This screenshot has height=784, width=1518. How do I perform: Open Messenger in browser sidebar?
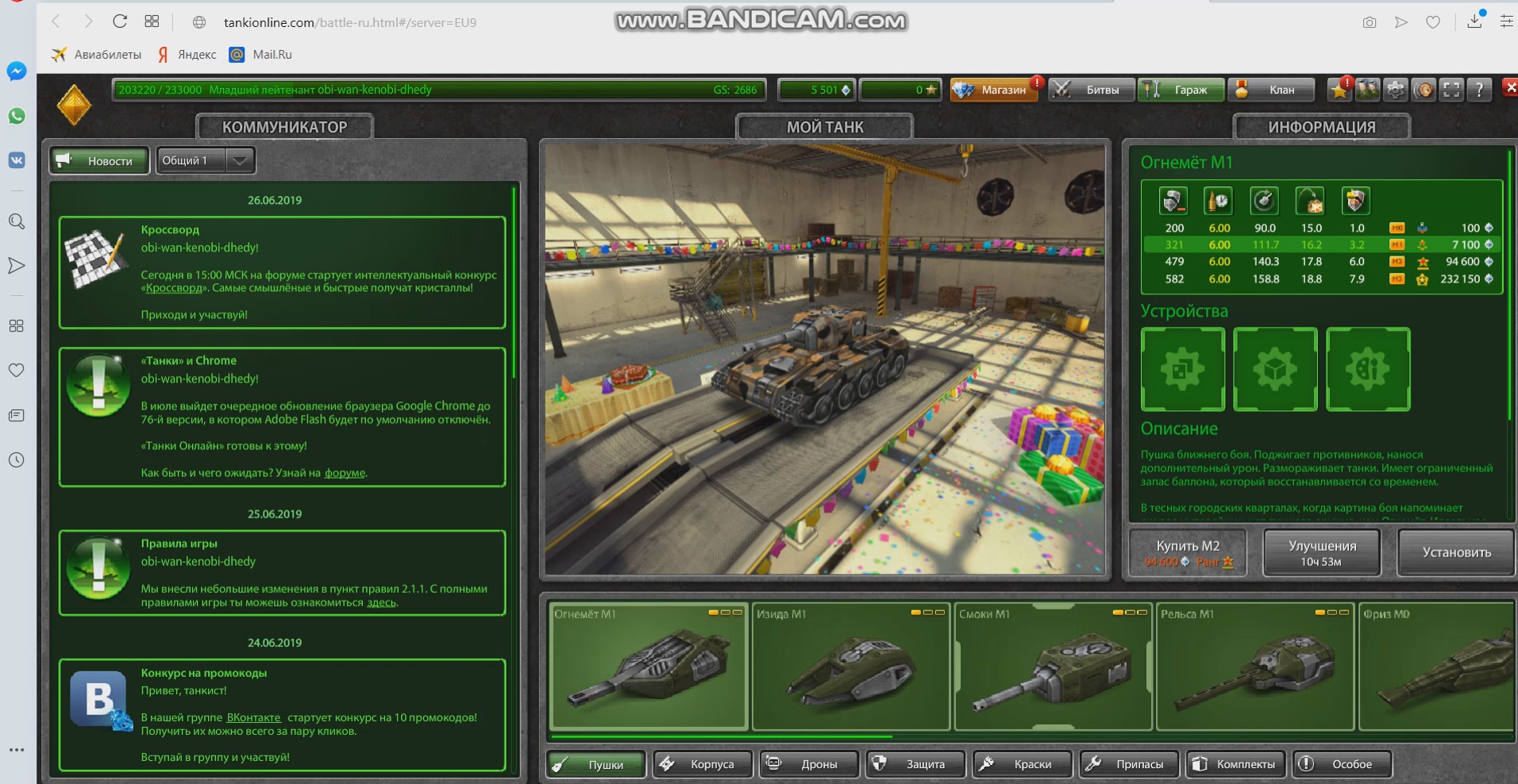coord(16,71)
